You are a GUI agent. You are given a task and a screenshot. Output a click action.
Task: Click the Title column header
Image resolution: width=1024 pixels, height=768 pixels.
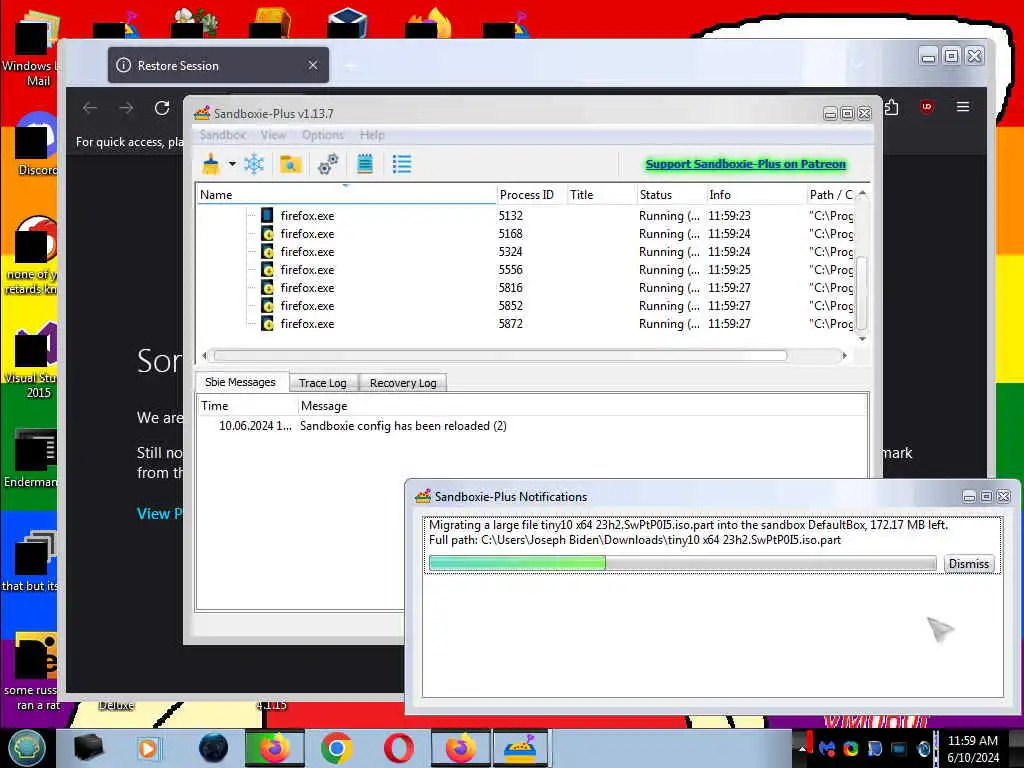tap(601, 195)
